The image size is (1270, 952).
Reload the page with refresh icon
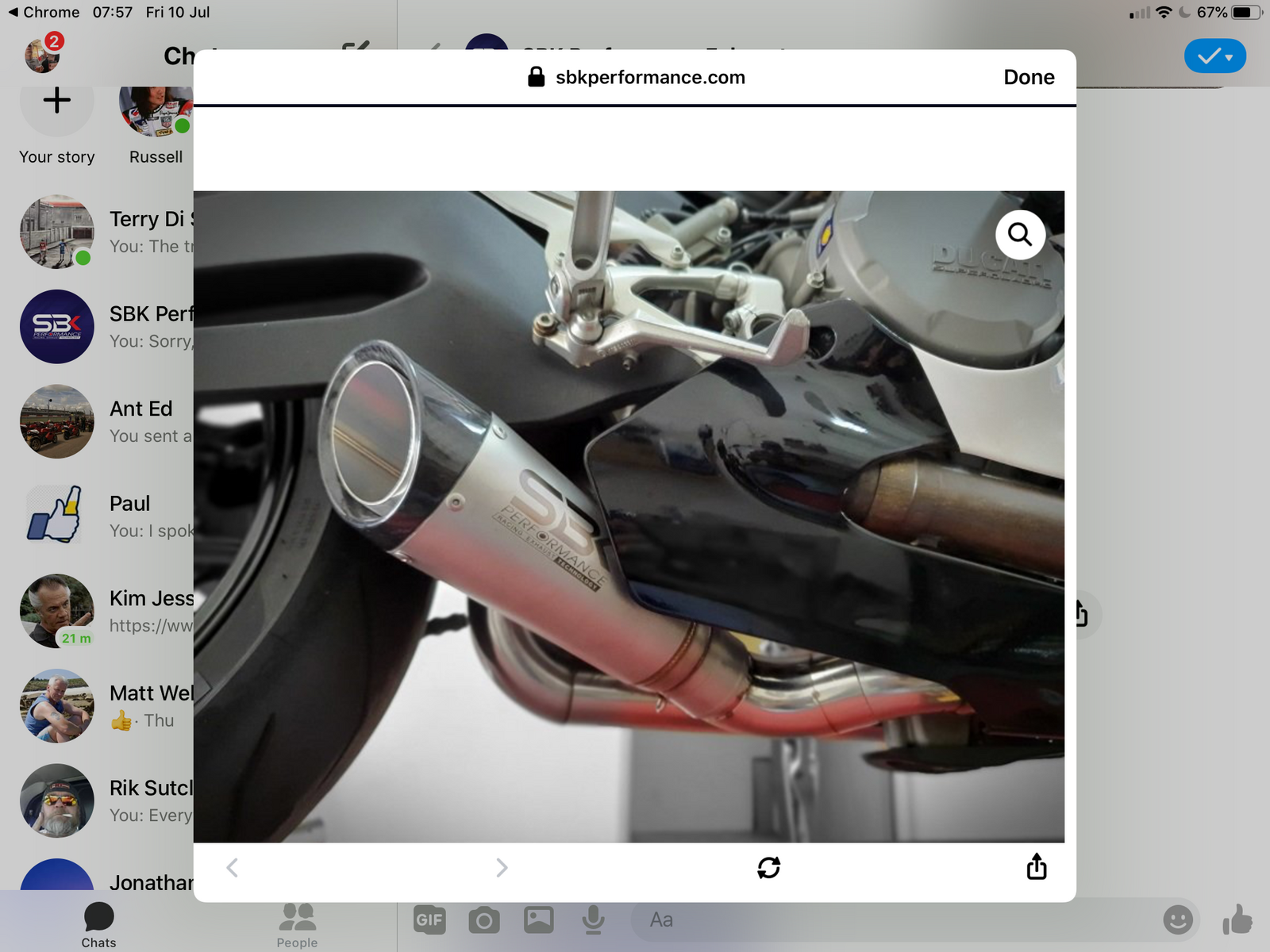[x=768, y=867]
